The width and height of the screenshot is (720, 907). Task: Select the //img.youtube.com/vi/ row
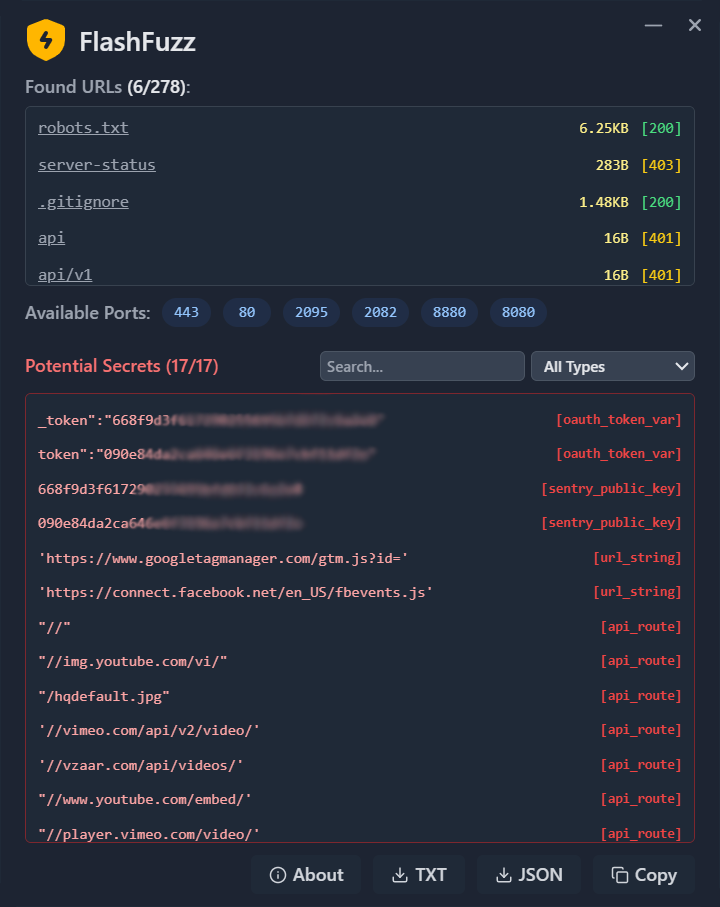(x=360, y=661)
